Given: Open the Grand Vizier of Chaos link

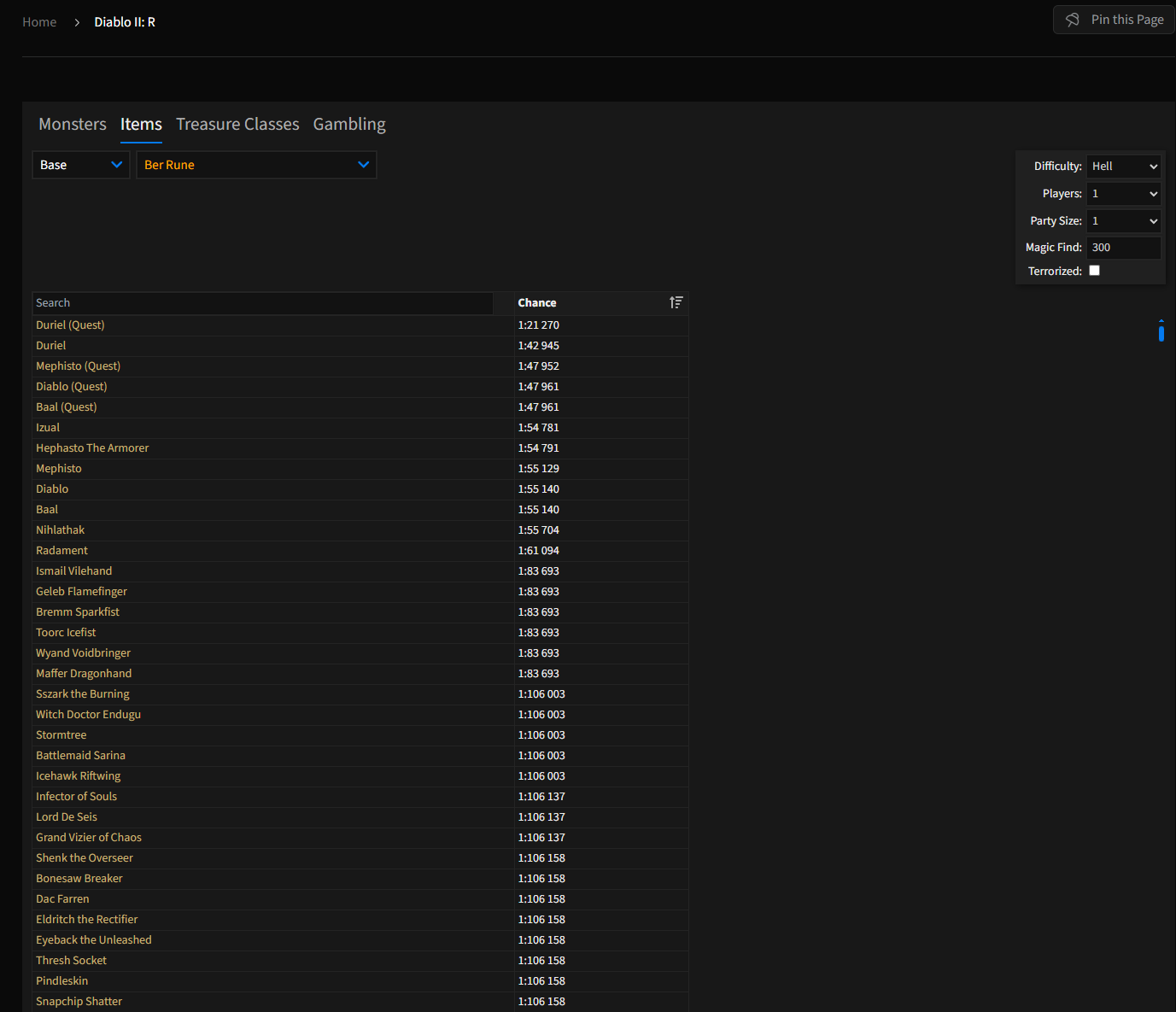Looking at the screenshot, I should pos(89,838).
